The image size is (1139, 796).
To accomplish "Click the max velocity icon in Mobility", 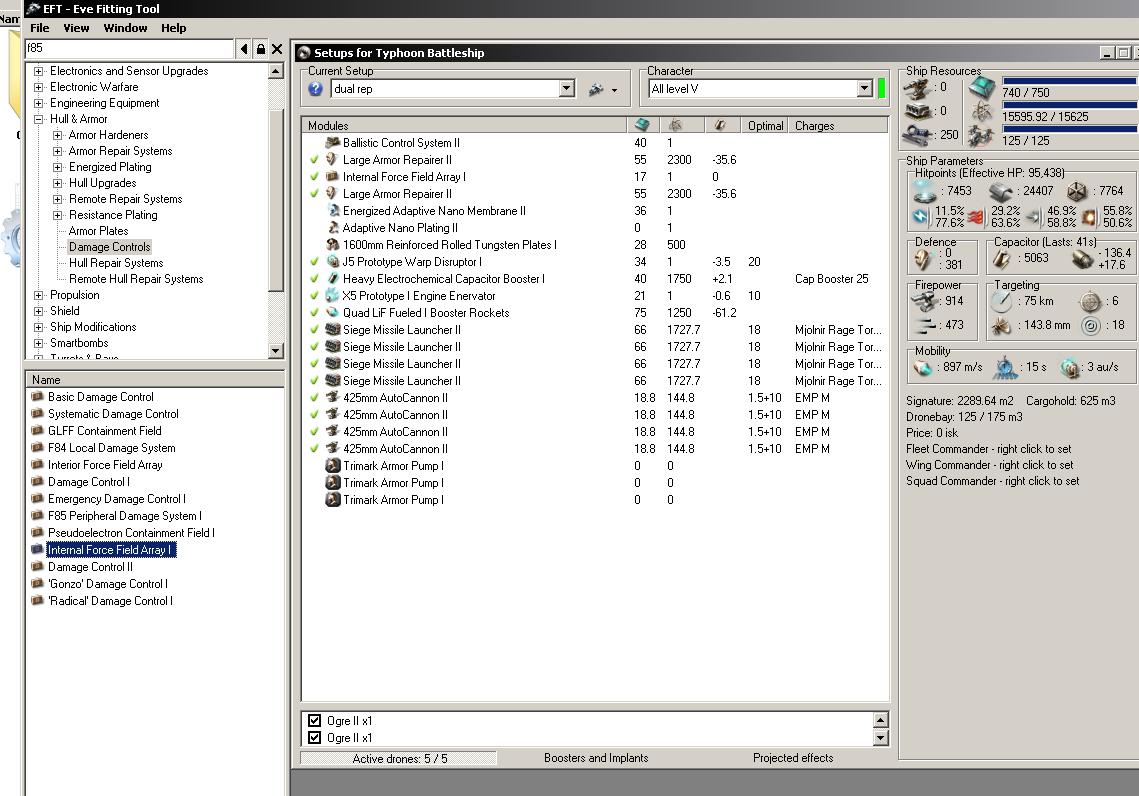I will pyautogui.click(x=924, y=367).
